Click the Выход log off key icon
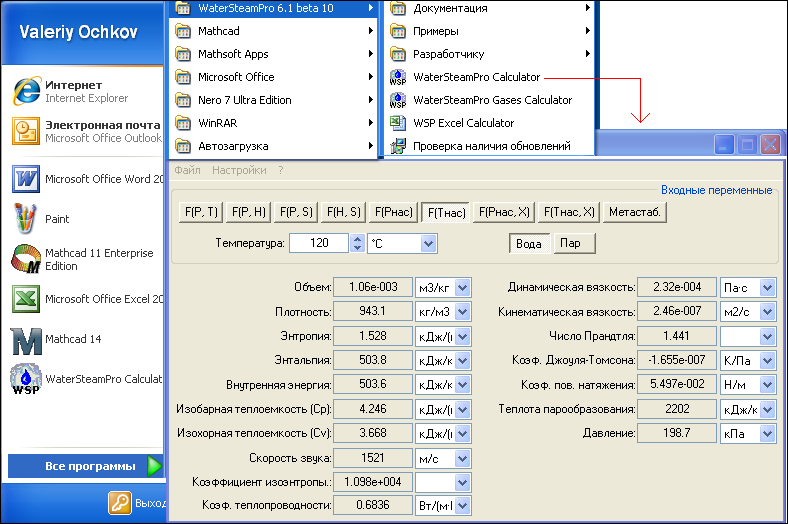This screenshot has width=788, height=524. (x=120, y=502)
